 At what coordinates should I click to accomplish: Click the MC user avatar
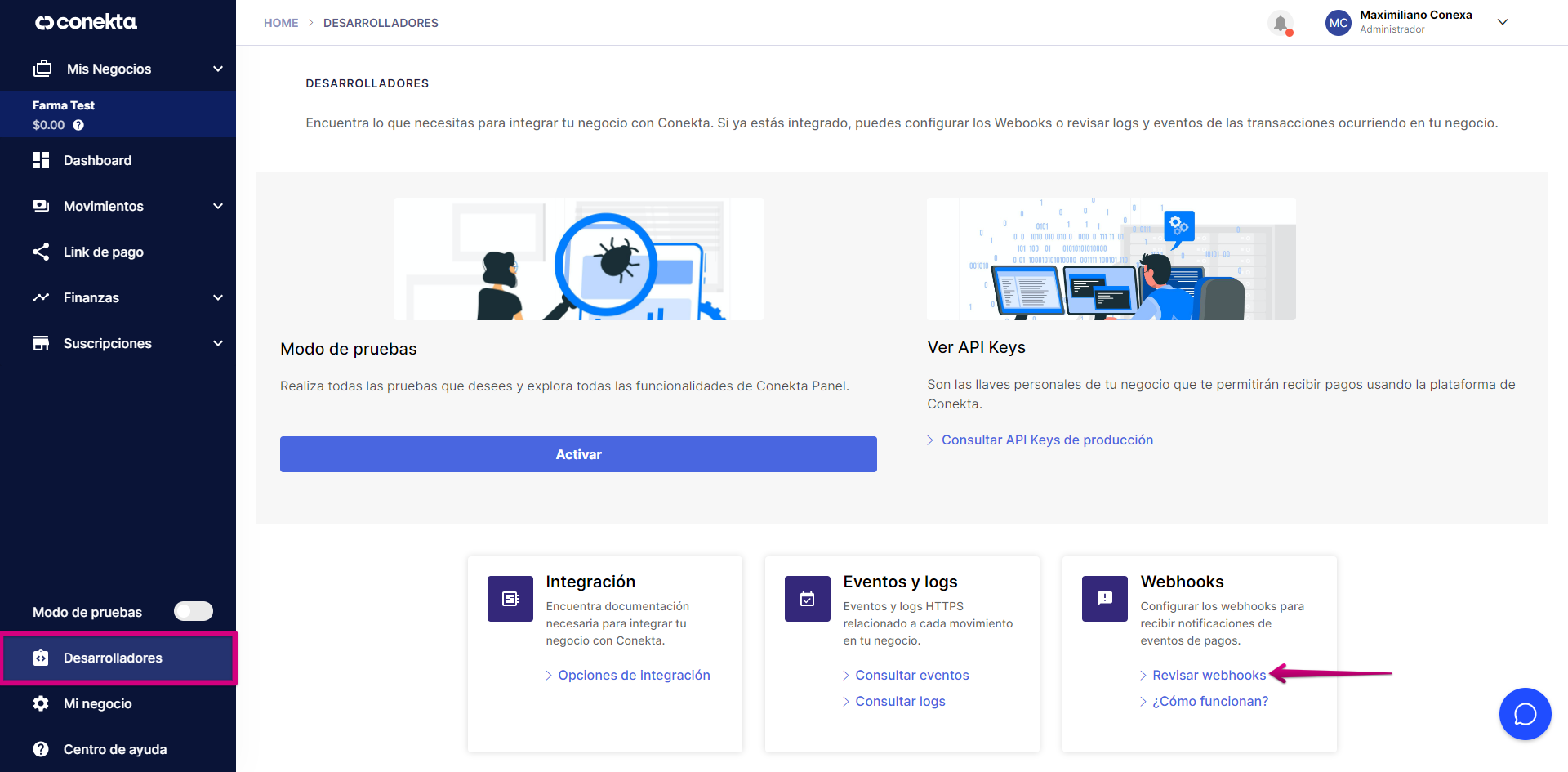pos(1339,23)
